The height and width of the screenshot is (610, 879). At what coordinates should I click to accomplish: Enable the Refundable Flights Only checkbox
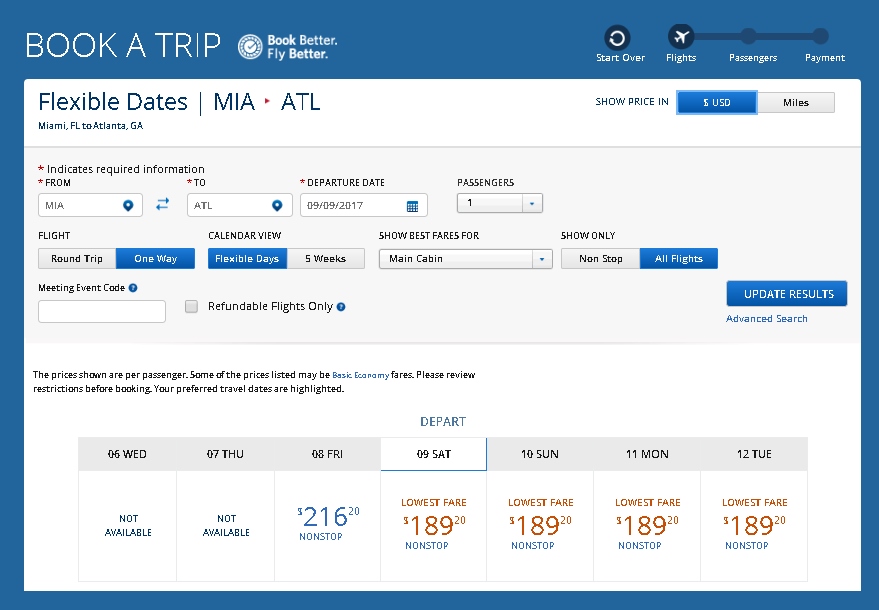click(191, 306)
